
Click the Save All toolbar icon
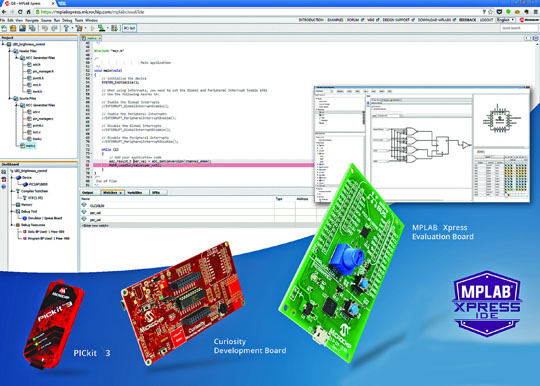[32, 28]
